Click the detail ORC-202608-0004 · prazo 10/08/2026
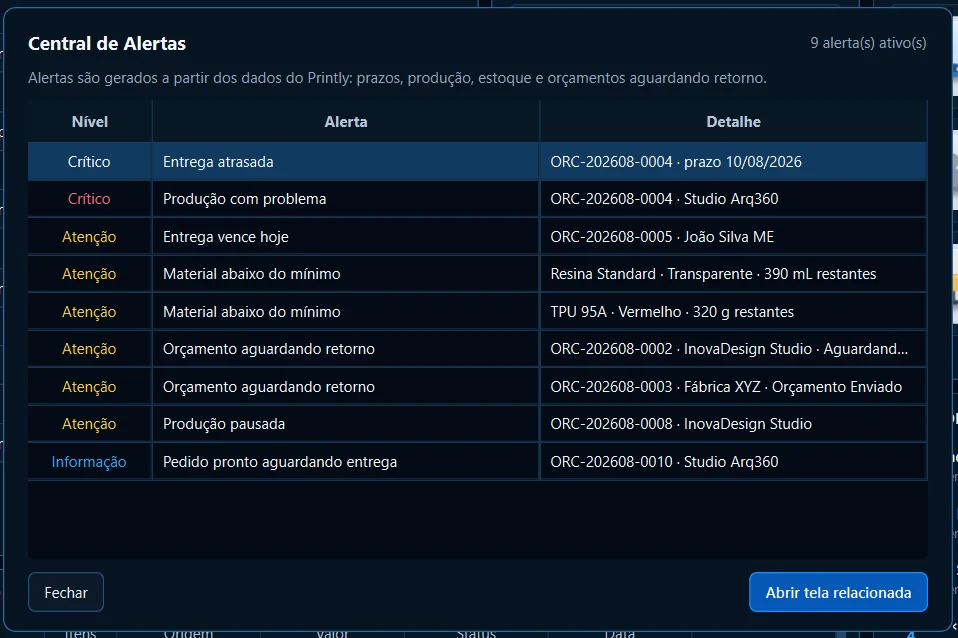The width and height of the screenshot is (958, 638). click(676, 162)
